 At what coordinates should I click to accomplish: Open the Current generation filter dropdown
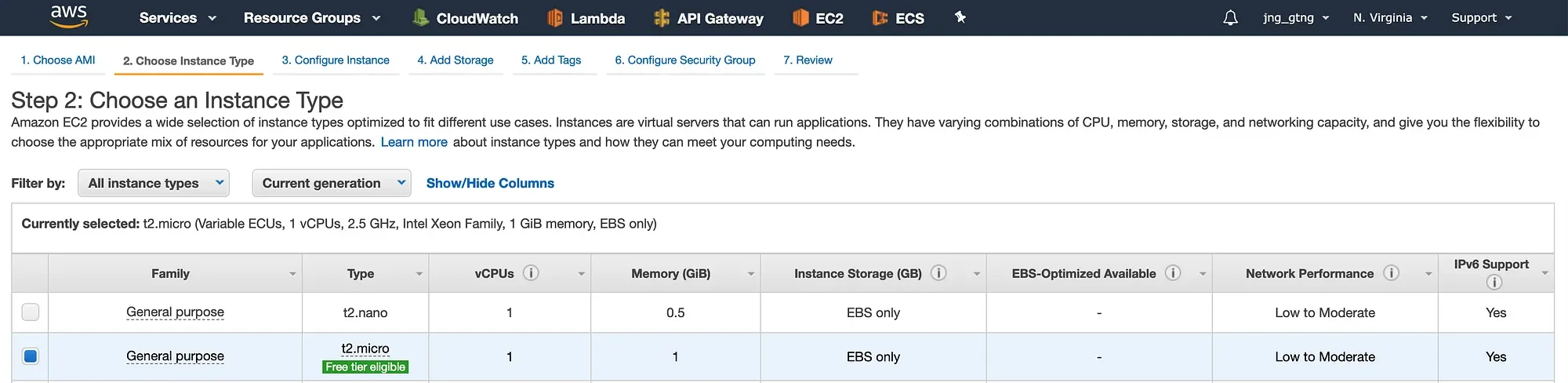pos(332,183)
